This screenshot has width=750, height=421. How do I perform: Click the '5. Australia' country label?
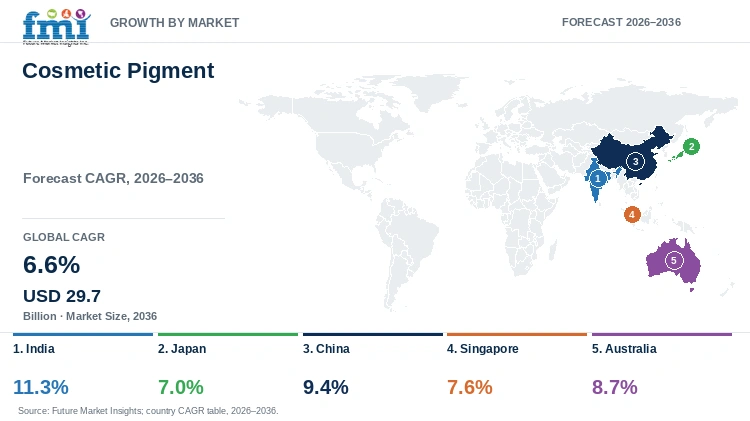pyautogui.click(x=624, y=349)
